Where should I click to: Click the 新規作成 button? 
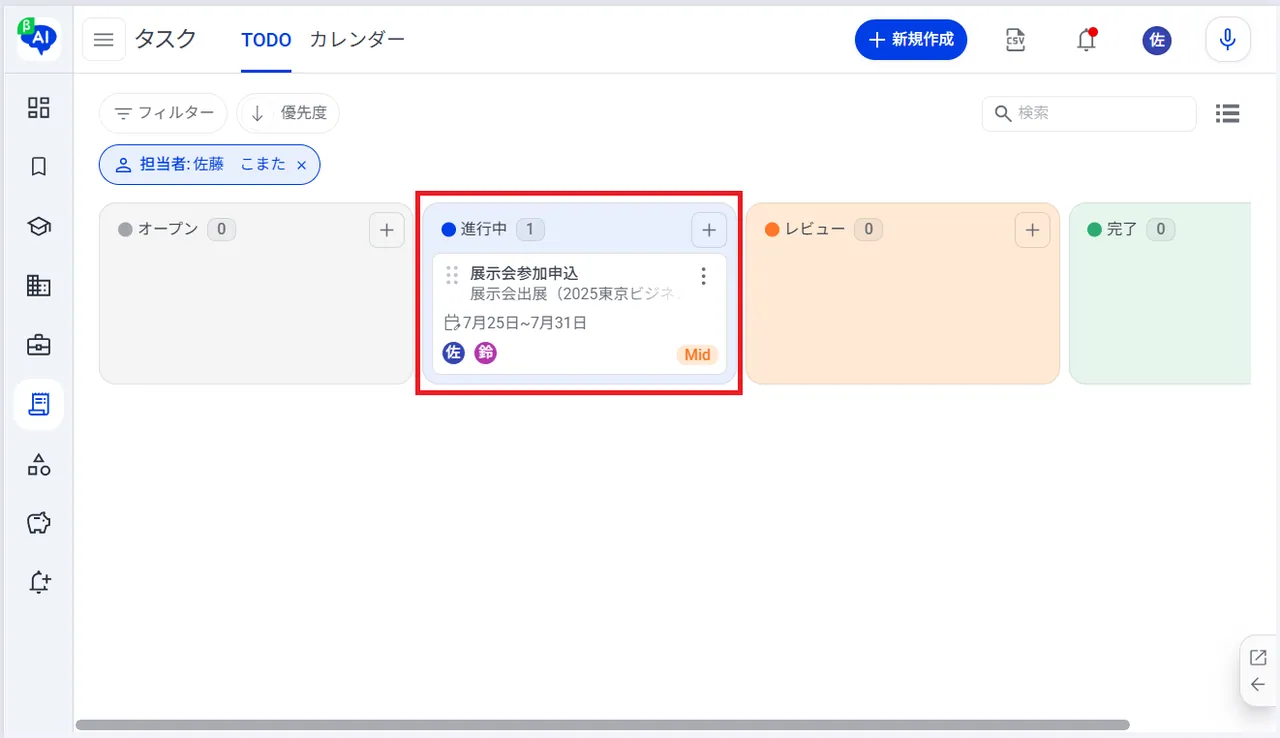[911, 40]
